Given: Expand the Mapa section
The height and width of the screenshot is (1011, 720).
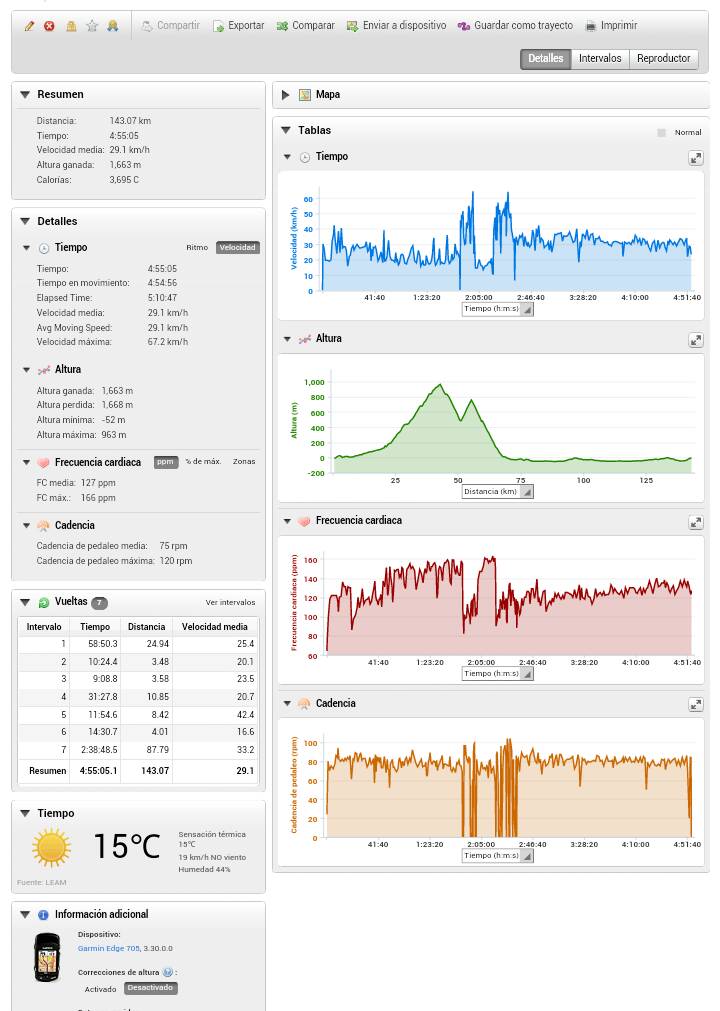Looking at the screenshot, I should pyautogui.click(x=286, y=95).
